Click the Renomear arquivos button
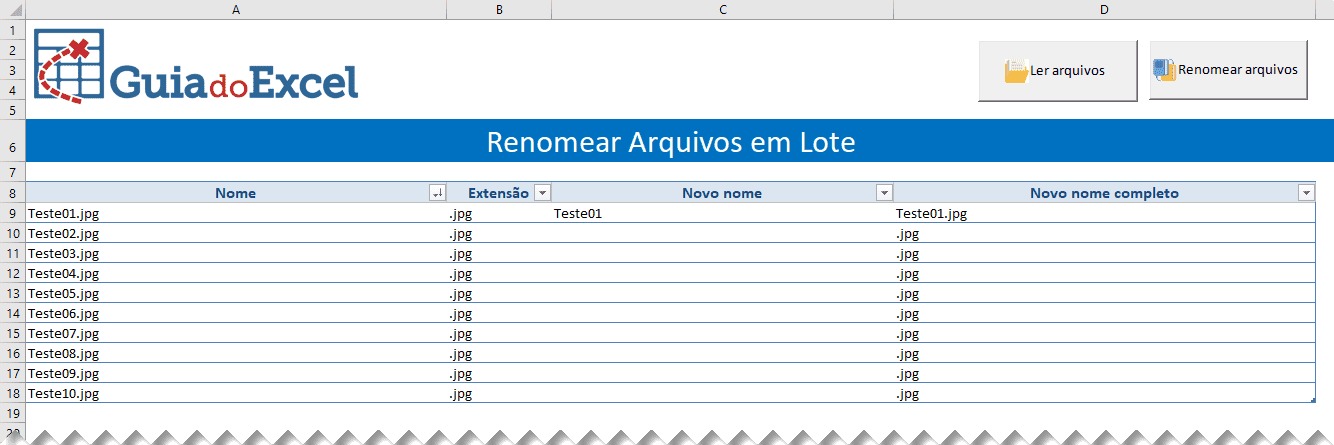 1228,70
